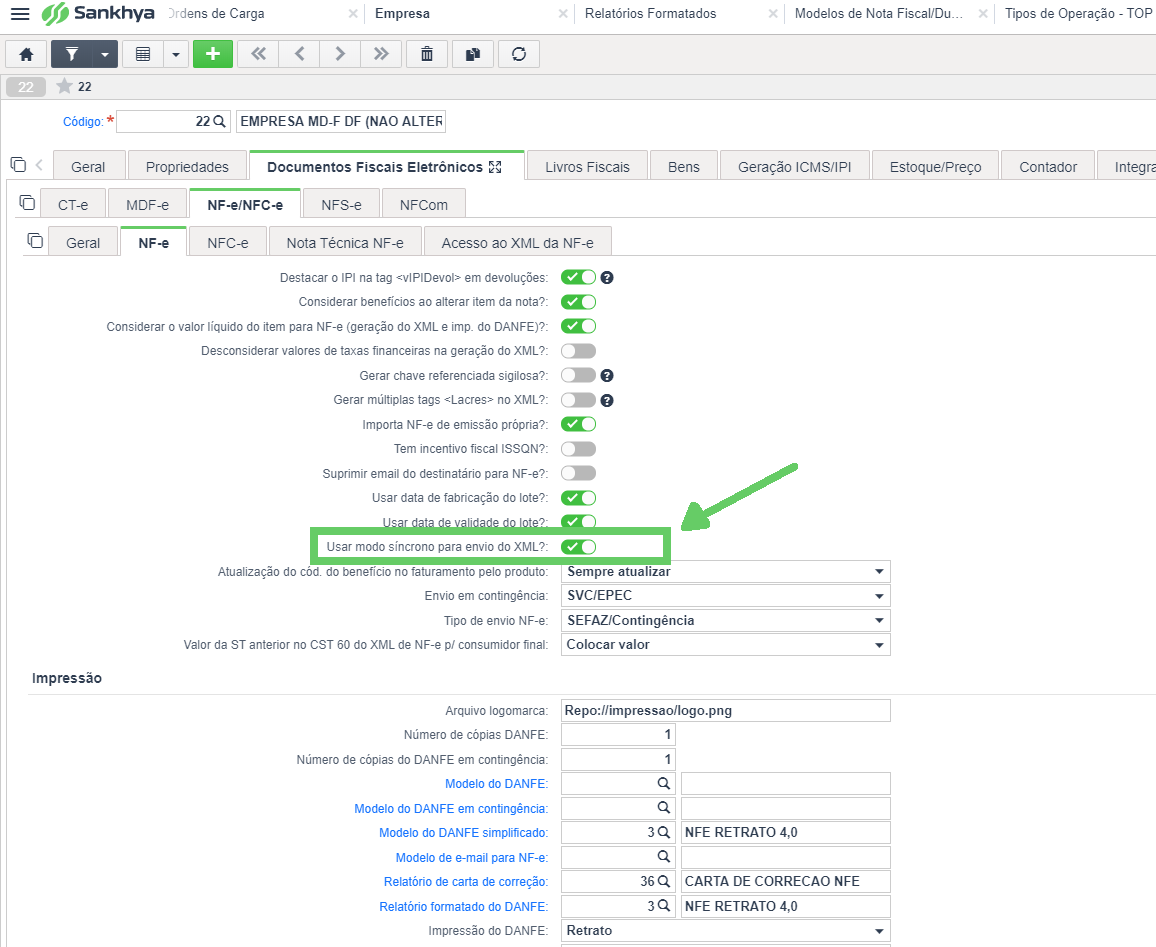
Task: Expand the Tipo de envio NF-e dropdown
Action: tap(725, 621)
